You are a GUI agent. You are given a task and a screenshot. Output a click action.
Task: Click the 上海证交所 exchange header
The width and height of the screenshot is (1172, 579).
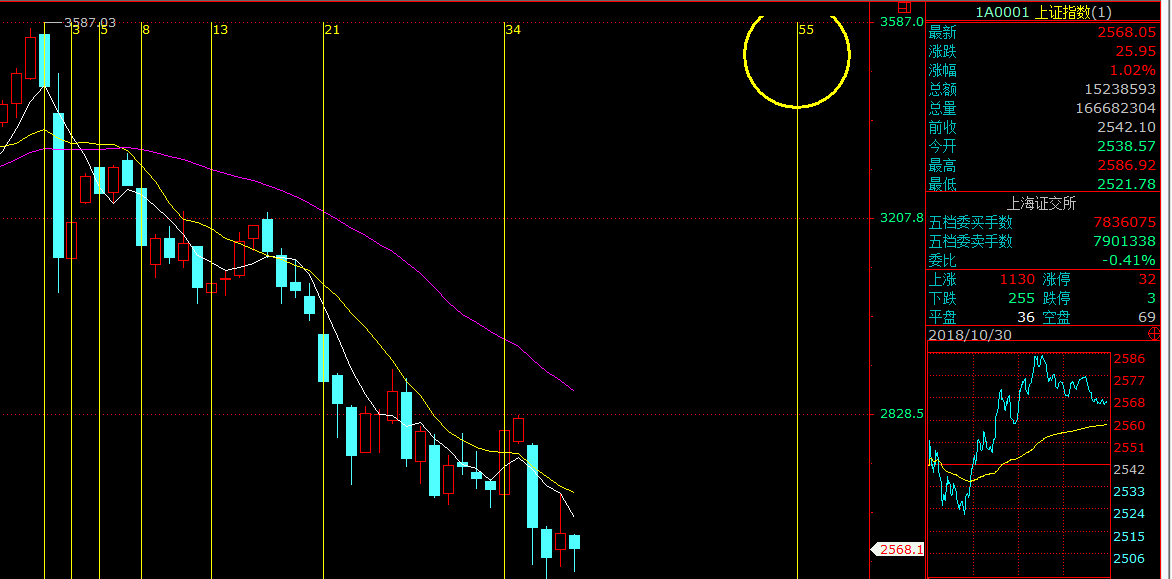pyautogui.click(x=1043, y=203)
